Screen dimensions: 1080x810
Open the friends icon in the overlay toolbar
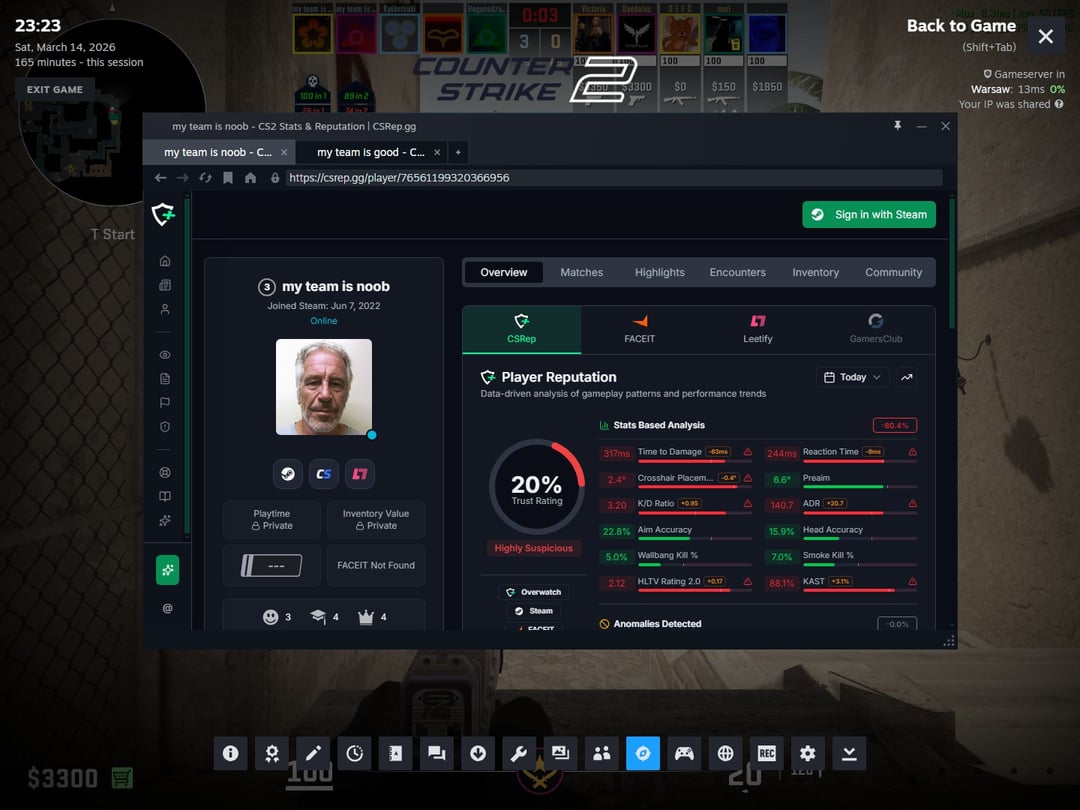point(601,753)
